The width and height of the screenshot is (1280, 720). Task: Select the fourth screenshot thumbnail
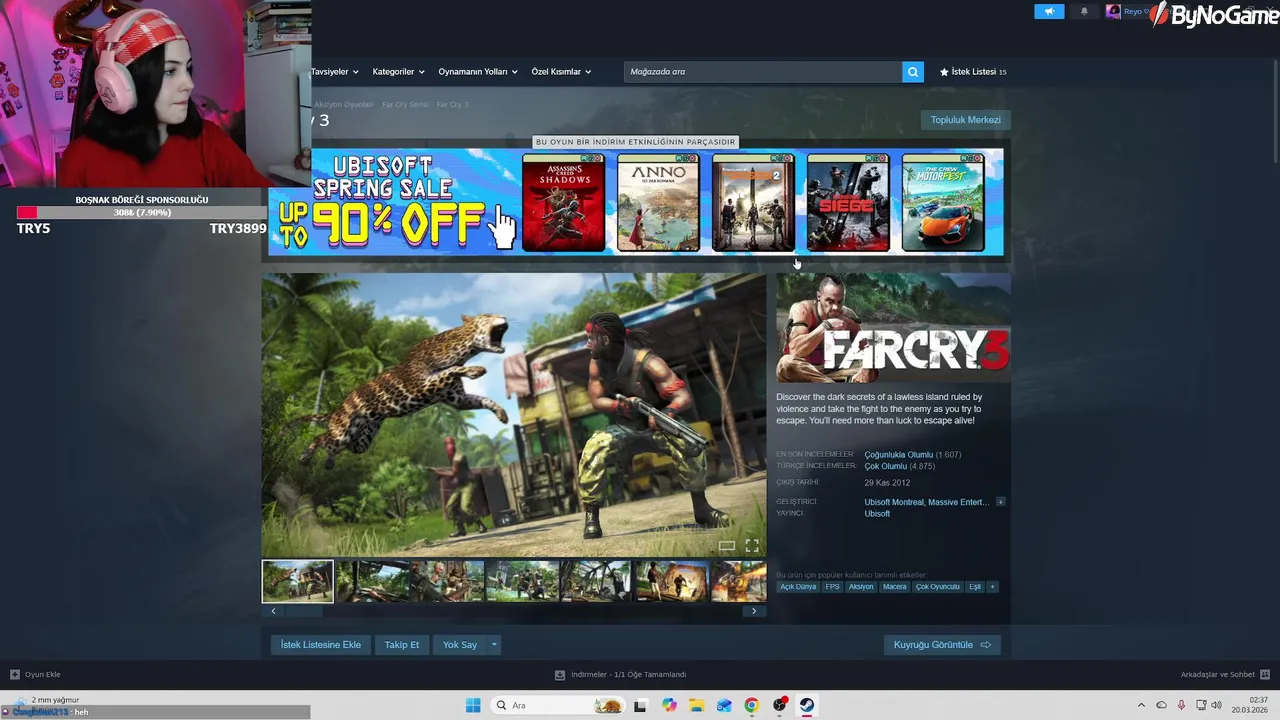pos(523,581)
